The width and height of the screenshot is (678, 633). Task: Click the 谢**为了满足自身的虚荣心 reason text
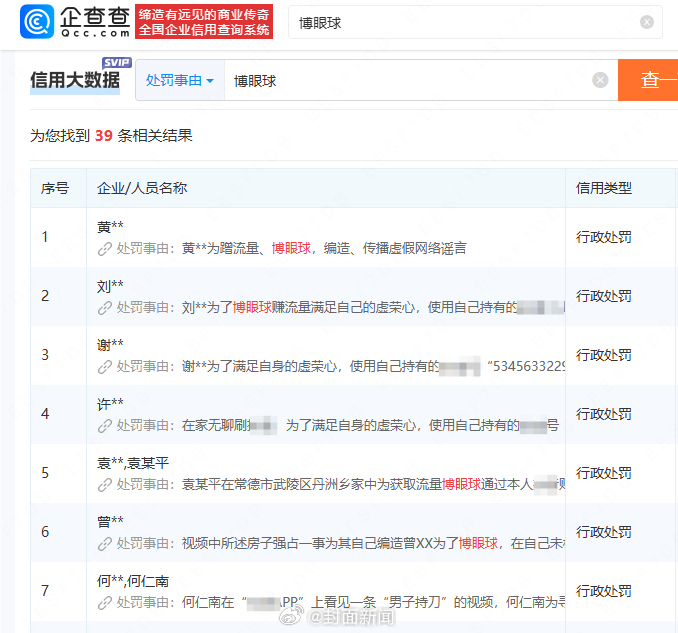374,367
